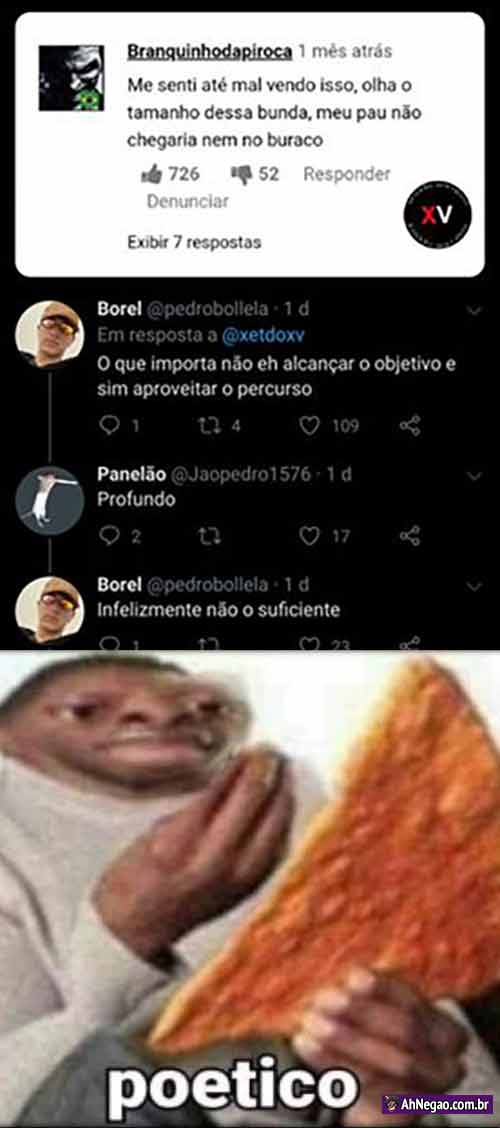Open Panelão's profile avatar
Image resolution: width=500 pixels, height=1128 pixels.
[50, 501]
